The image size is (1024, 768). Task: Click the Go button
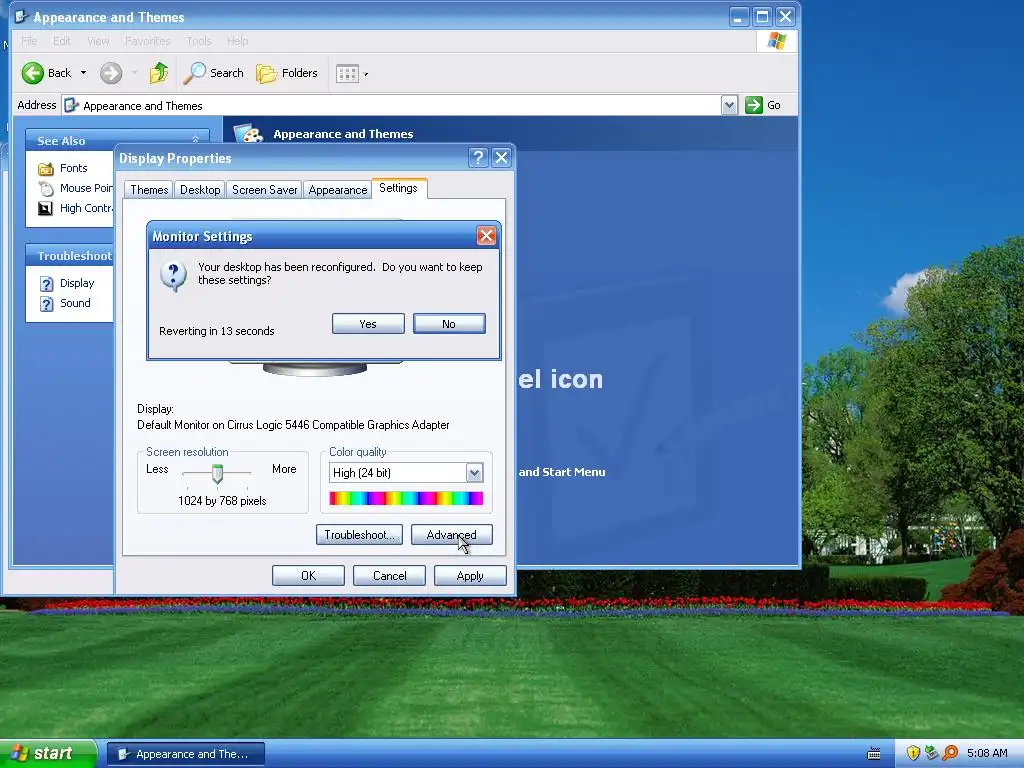[763, 105]
